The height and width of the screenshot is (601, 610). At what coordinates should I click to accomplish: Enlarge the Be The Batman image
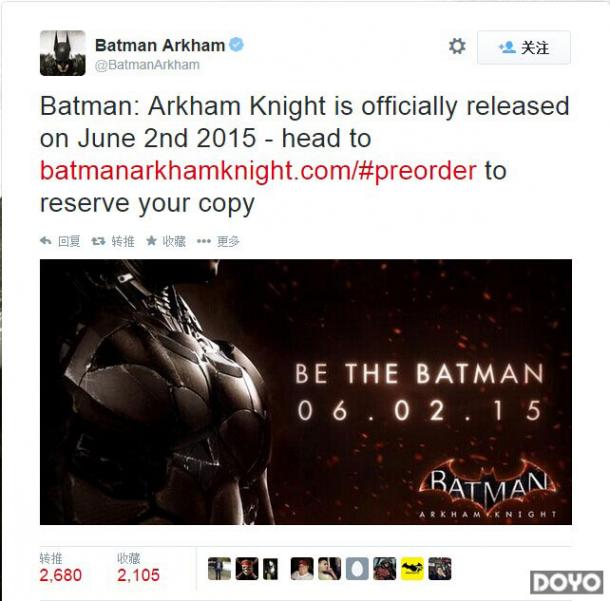[x=306, y=392]
